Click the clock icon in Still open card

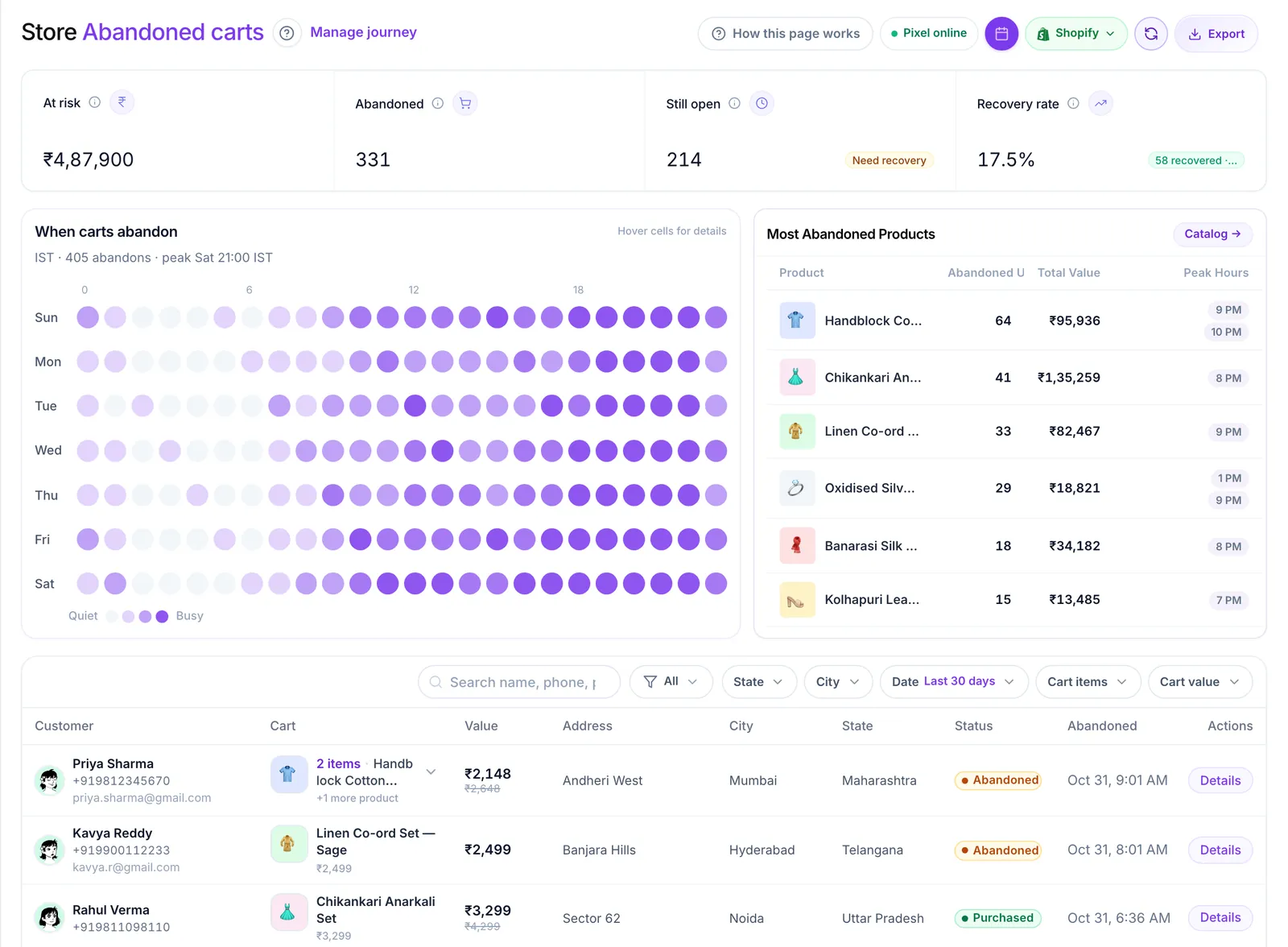pos(762,103)
